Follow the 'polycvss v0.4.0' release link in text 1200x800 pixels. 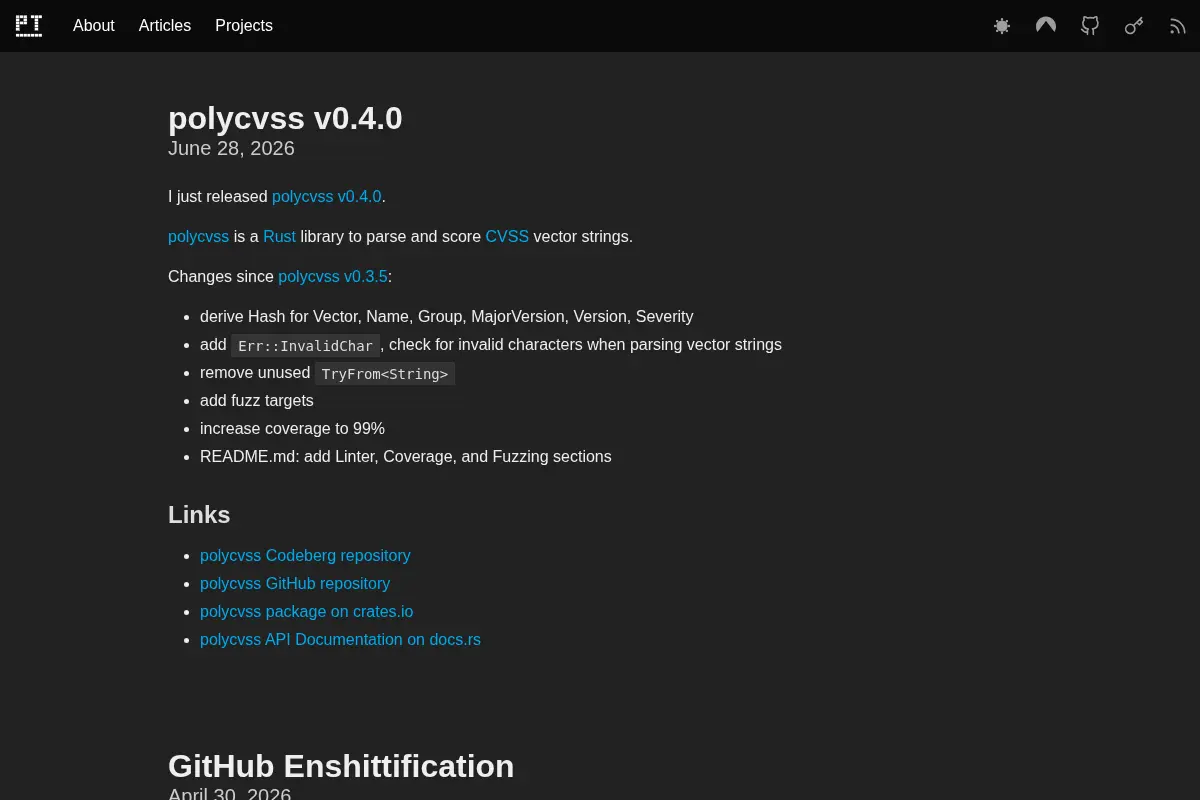point(327,197)
